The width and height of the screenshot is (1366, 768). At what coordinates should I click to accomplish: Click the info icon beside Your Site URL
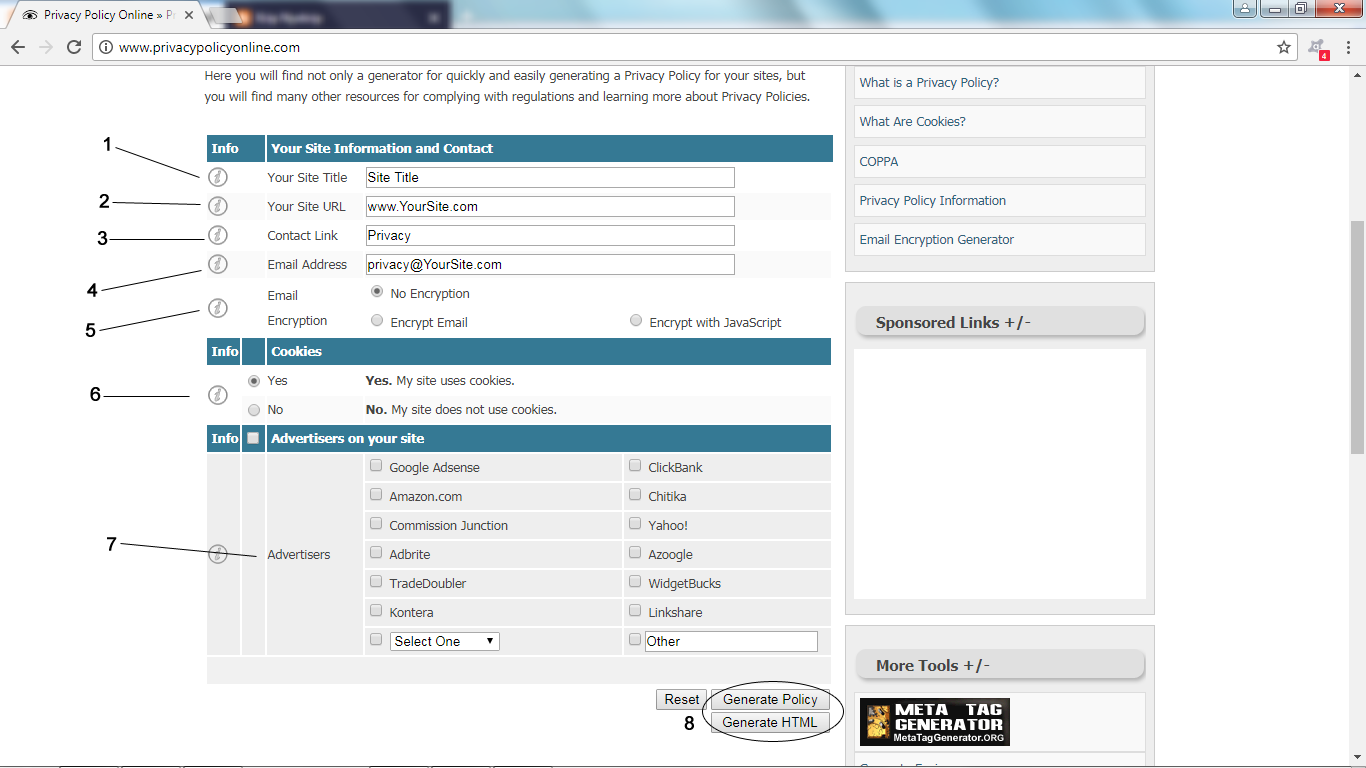coord(218,206)
